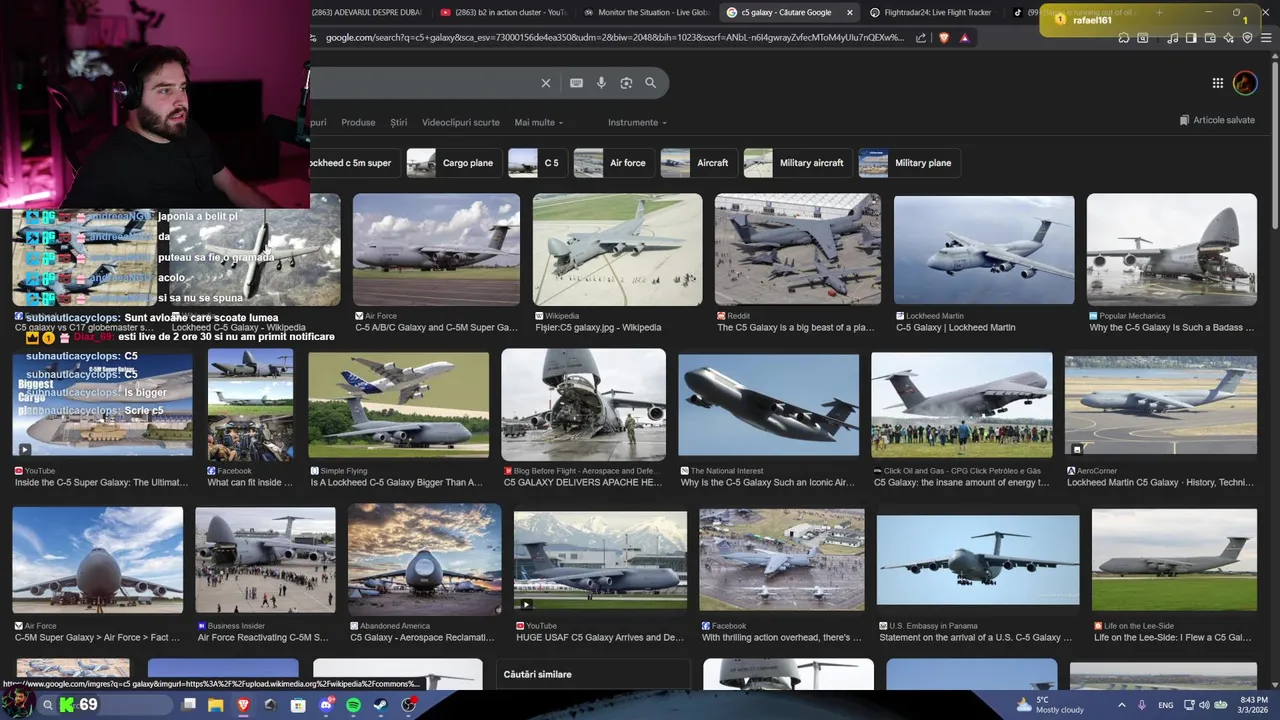Open the Brave Wallet icon
Image resolution: width=1280 pixels, height=720 pixels.
click(1210, 38)
